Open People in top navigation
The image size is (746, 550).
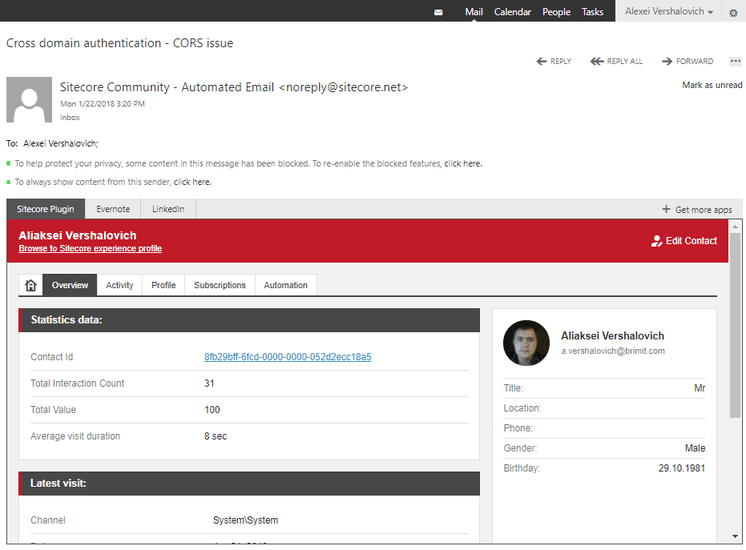click(556, 12)
